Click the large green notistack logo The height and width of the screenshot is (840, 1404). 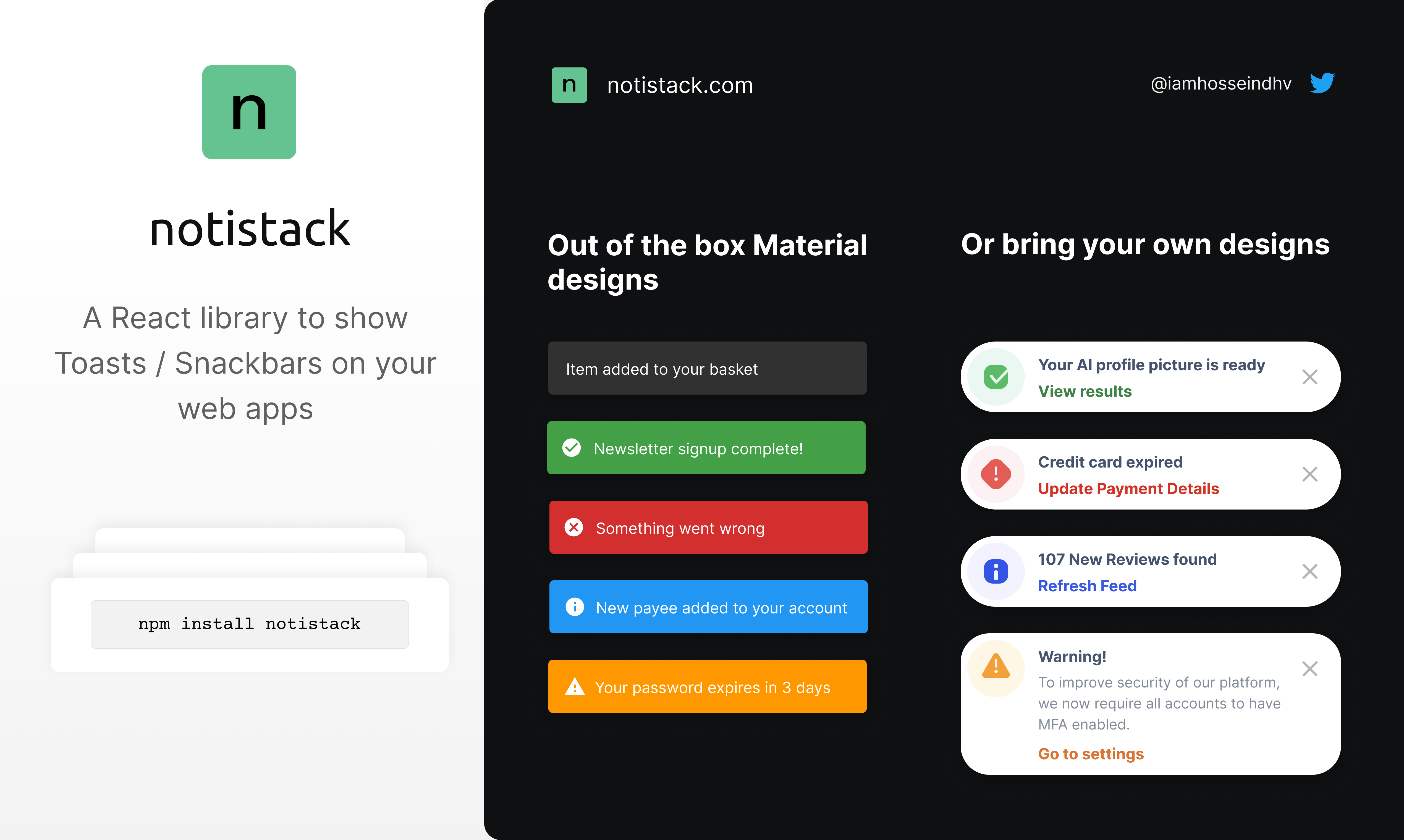point(249,112)
